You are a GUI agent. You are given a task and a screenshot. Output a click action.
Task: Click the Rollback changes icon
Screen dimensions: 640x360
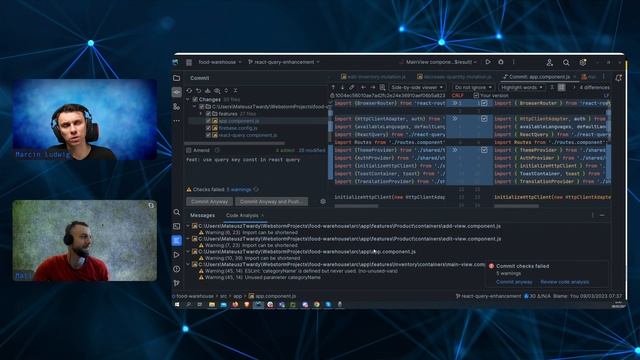point(198,91)
